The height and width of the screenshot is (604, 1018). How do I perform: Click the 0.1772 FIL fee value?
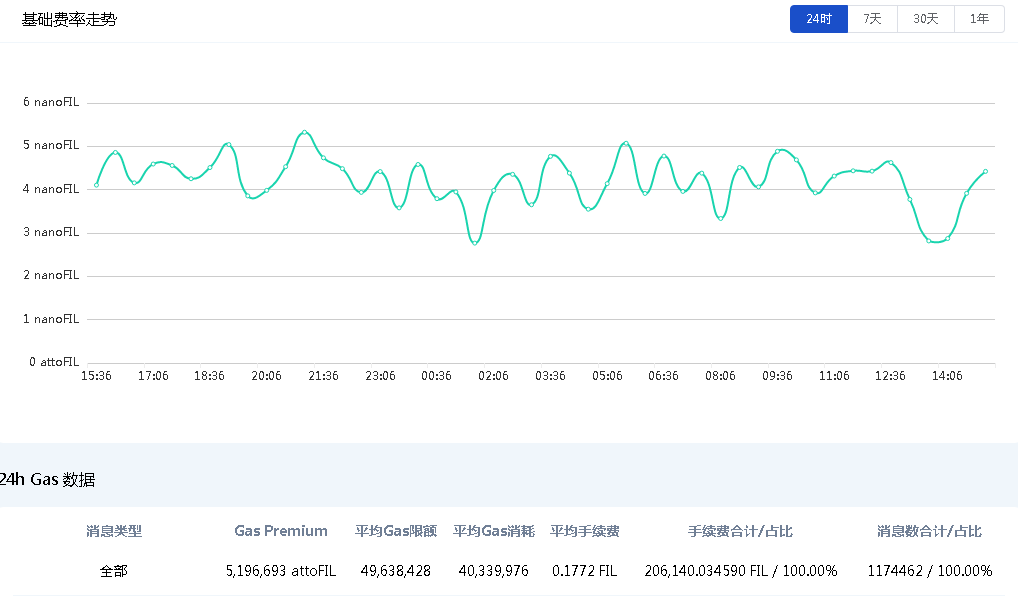pyautogui.click(x=584, y=571)
